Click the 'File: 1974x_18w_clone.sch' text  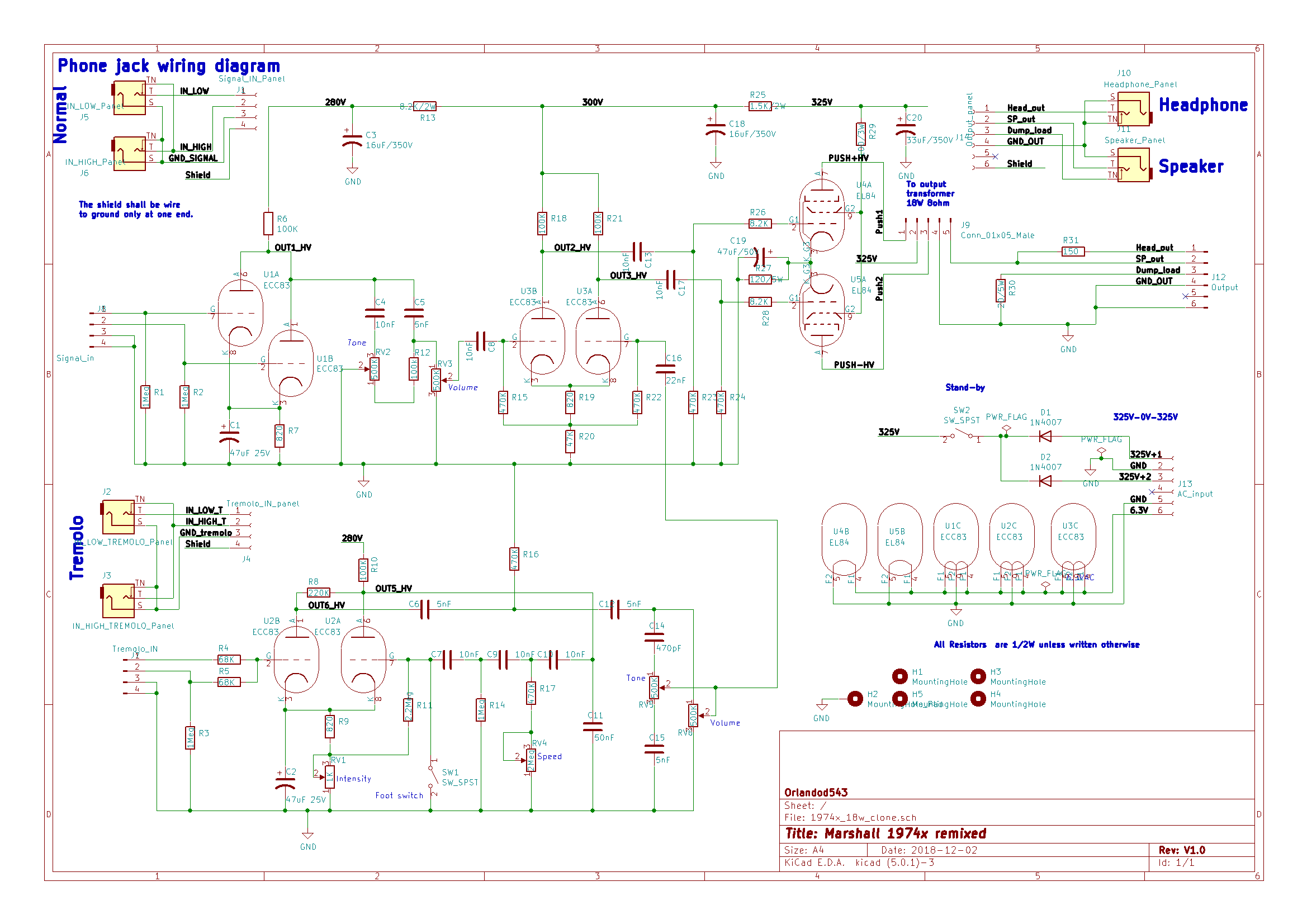pyautogui.click(x=850, y=818)
